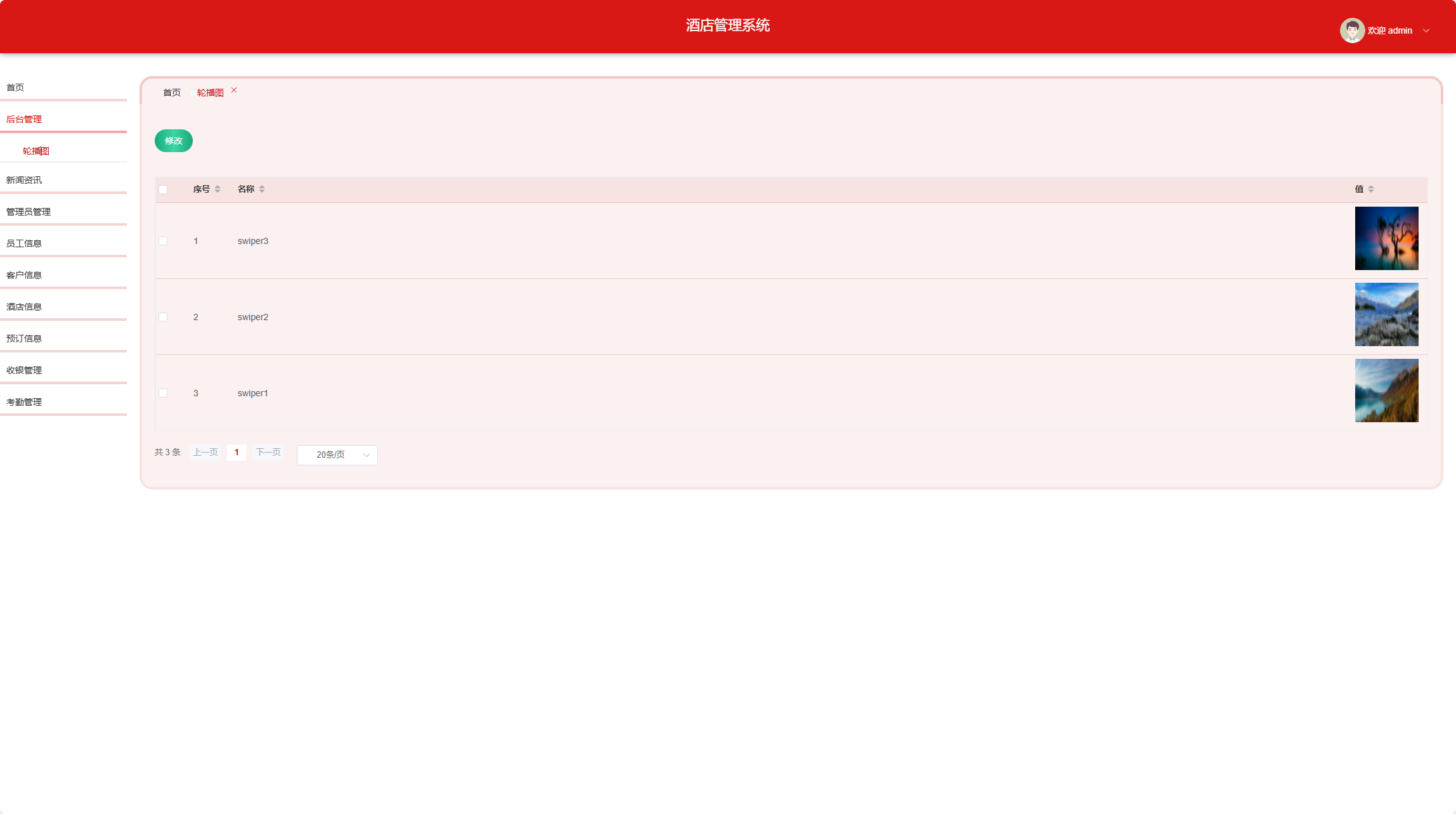Image resolution: width=1456 pixels, height=814 pixels.
Task: Click the green 修改 button
Action: (173, 141)
